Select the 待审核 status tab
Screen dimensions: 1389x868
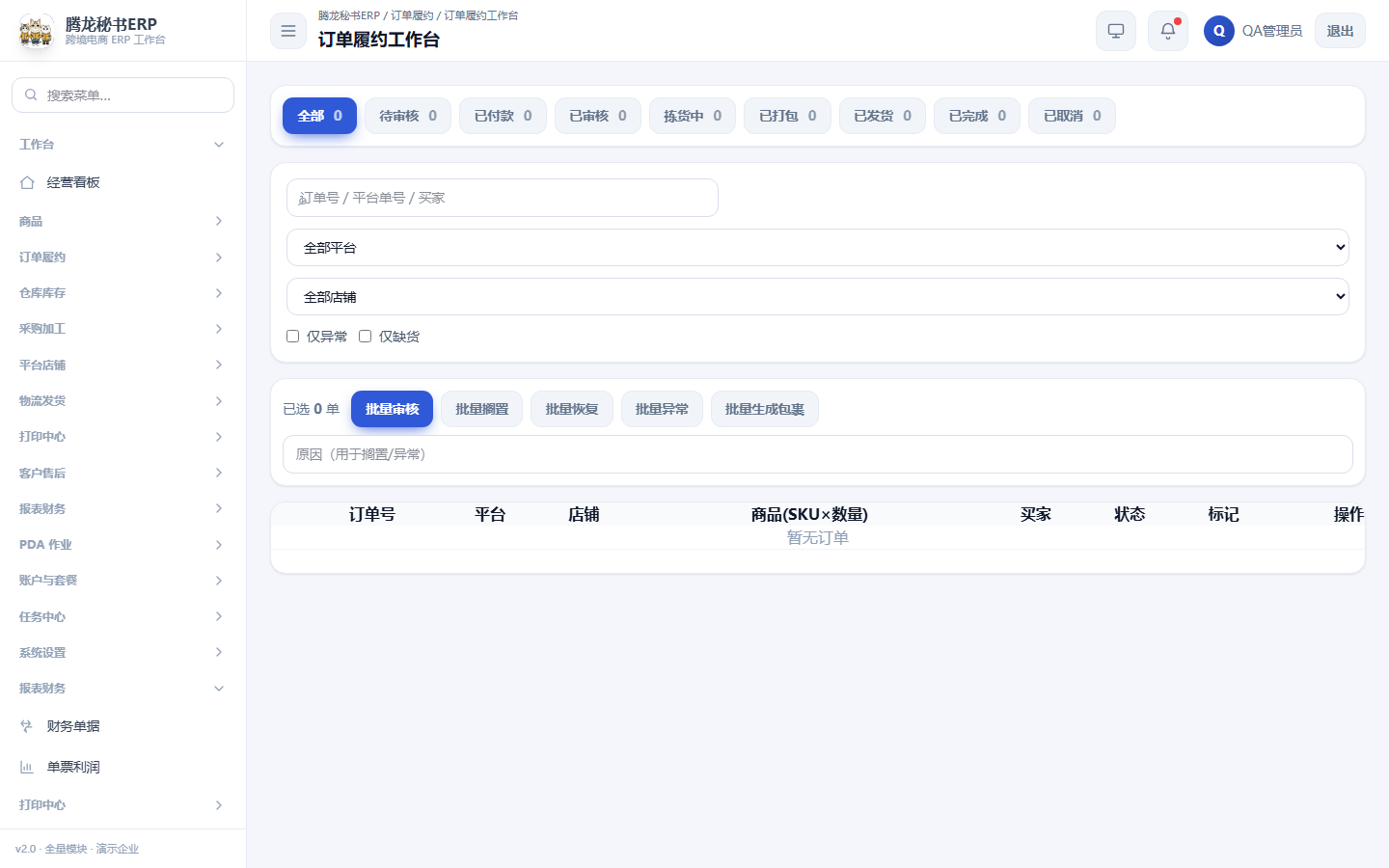tap(408, 116)
